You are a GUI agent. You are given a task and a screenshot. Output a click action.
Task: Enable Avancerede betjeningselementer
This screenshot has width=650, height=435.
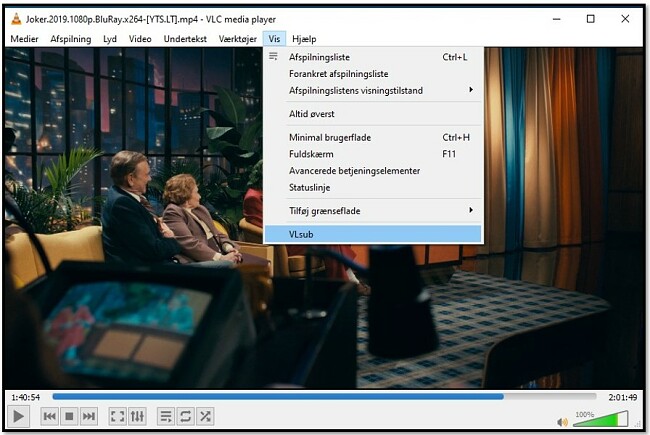click(373, 171)
